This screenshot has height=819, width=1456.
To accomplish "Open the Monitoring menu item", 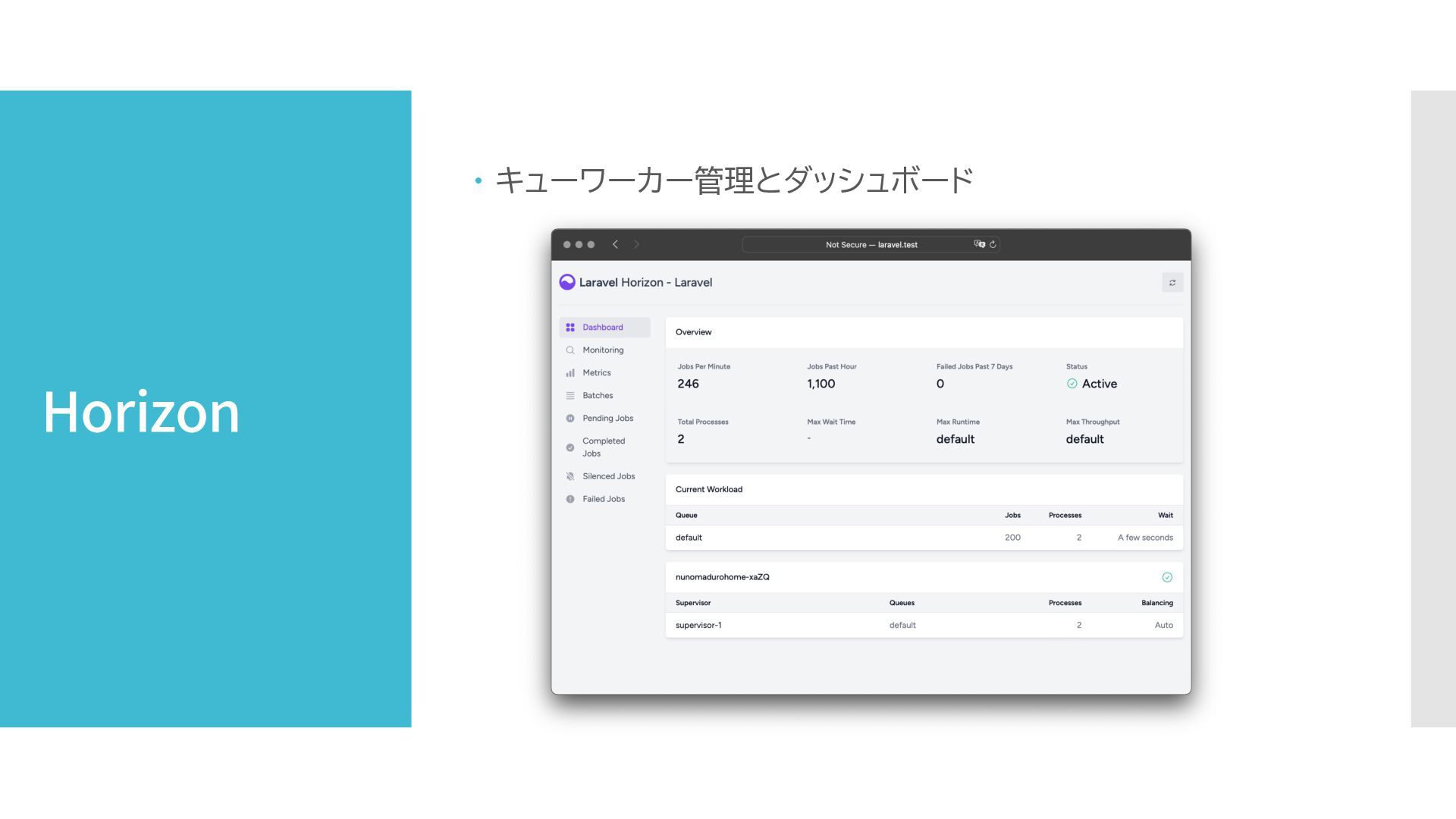I will tap(603, 350).
